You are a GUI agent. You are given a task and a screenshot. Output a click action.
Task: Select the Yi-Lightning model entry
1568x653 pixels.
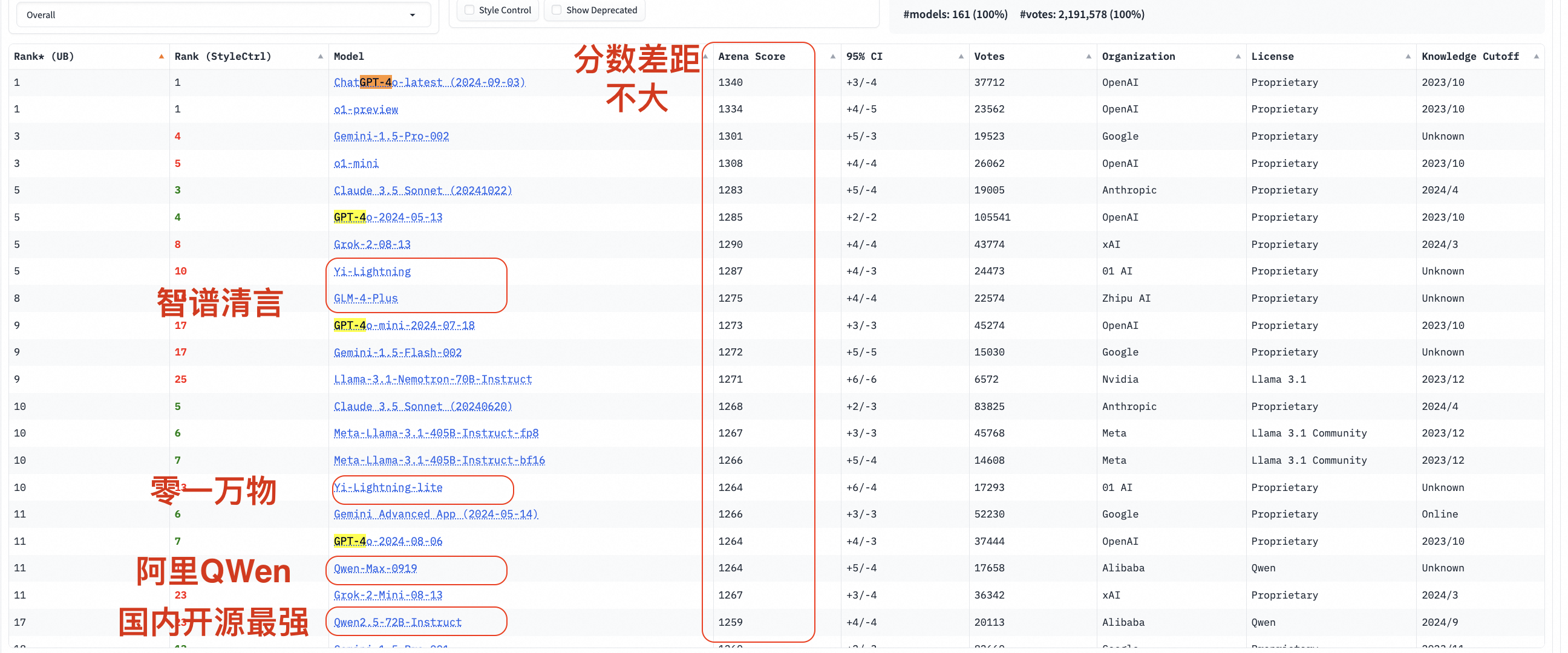coord(372,270)
